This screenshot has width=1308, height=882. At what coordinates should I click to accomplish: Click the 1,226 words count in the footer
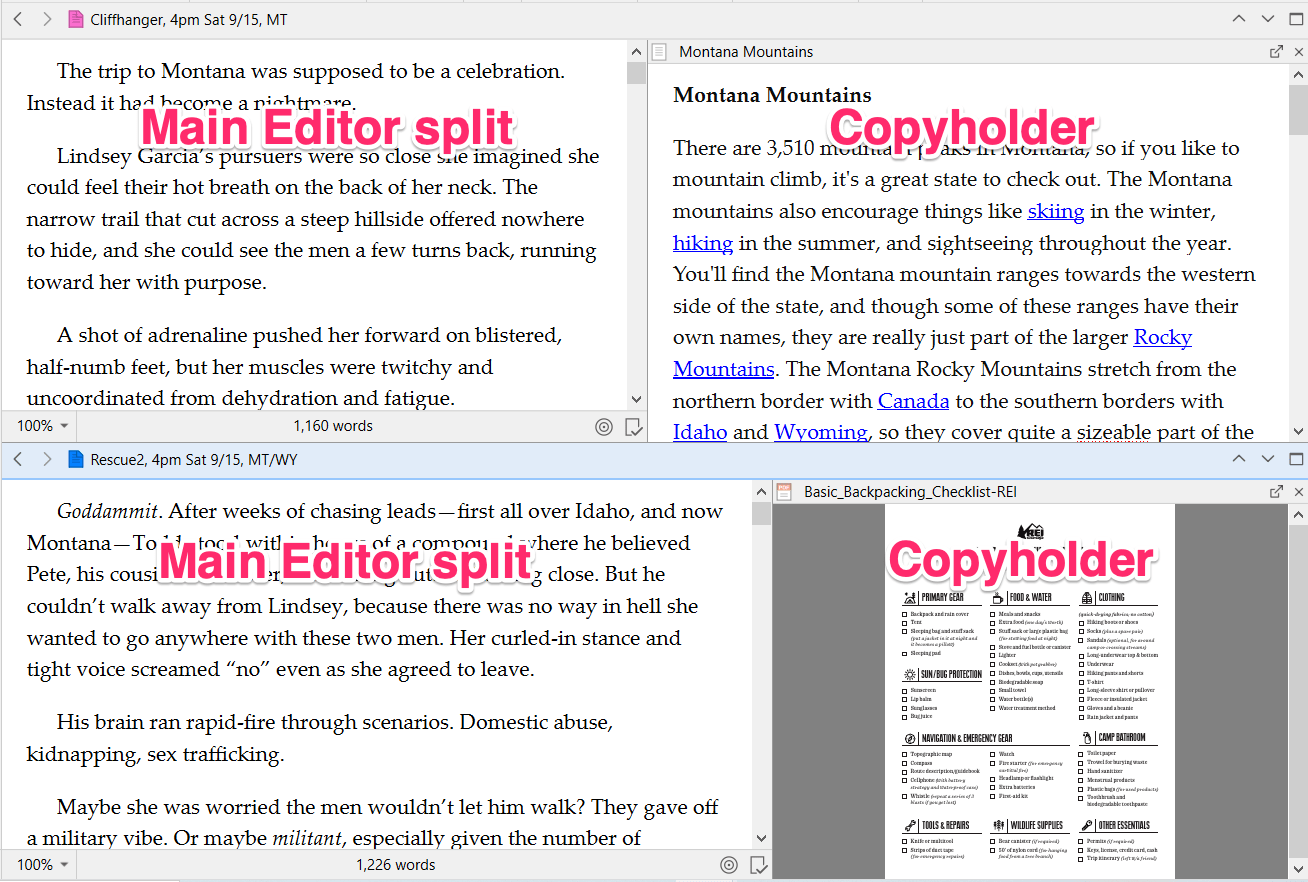click(396, 864)
